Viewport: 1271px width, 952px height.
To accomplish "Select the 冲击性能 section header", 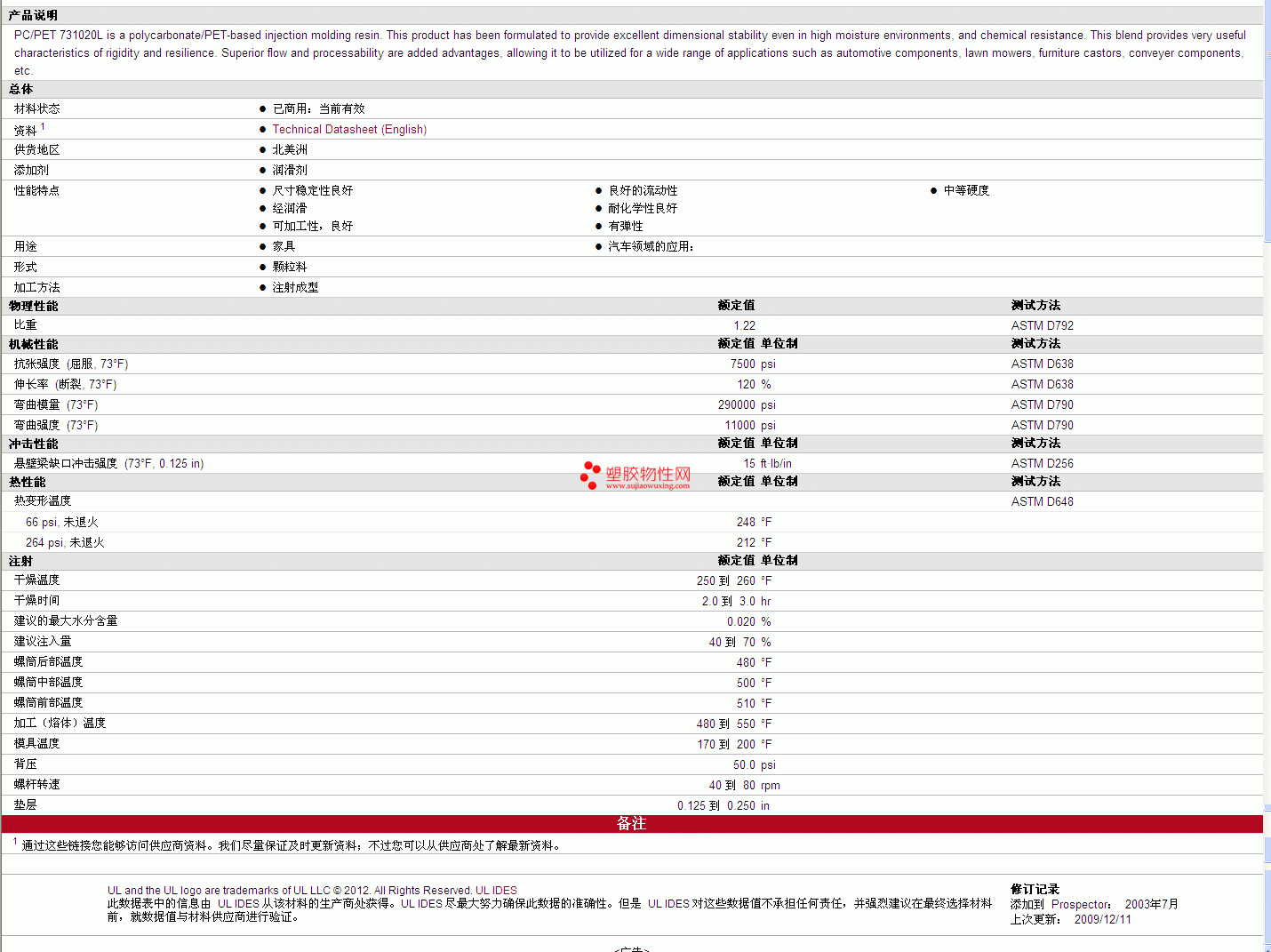I will coord(33,444).
